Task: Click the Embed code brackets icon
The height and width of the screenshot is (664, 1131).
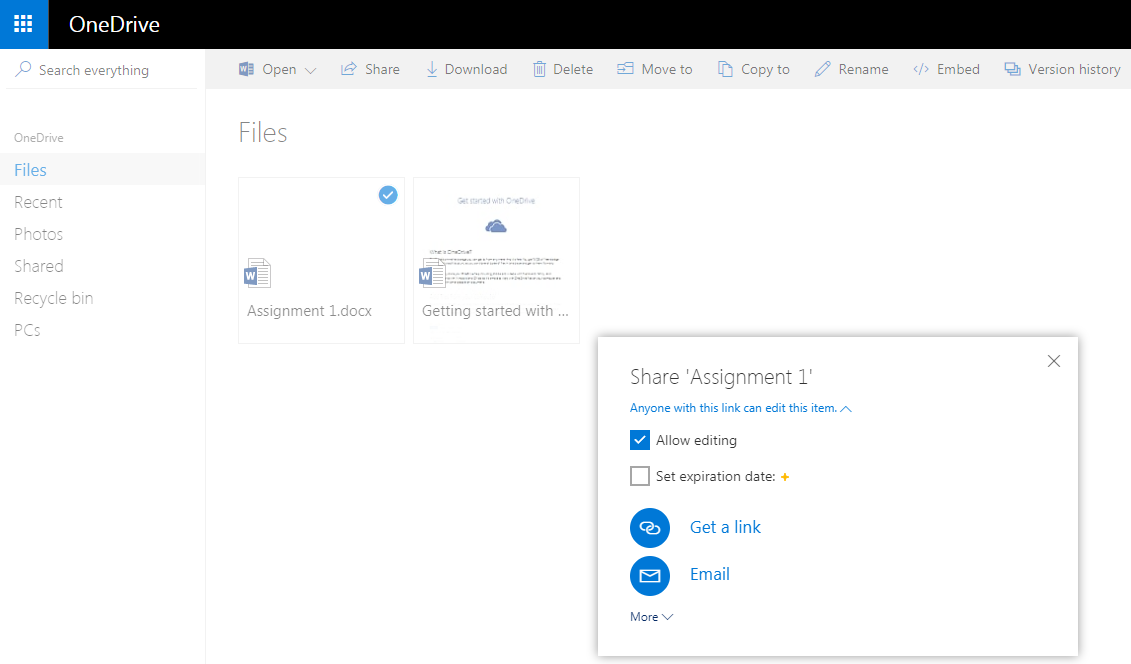Action: click(x=921, y=69)
